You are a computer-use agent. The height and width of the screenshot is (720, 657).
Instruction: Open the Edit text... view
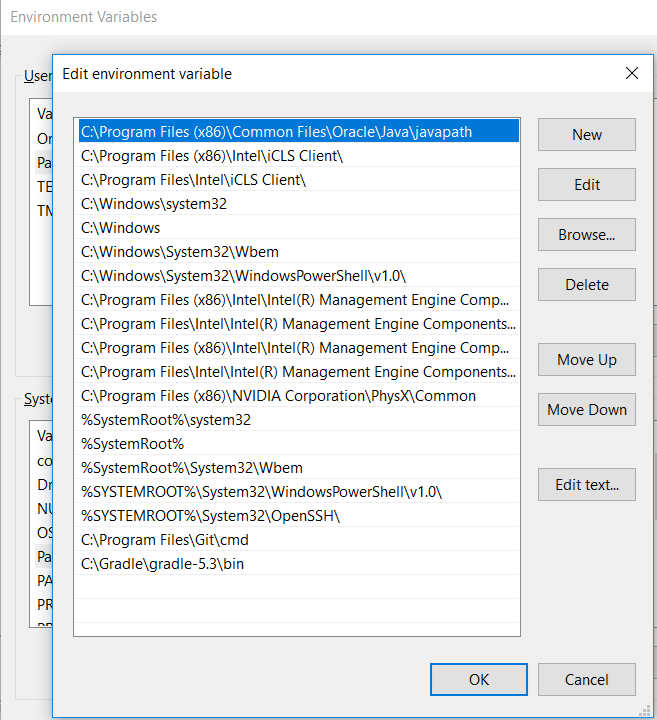point(587,484)
